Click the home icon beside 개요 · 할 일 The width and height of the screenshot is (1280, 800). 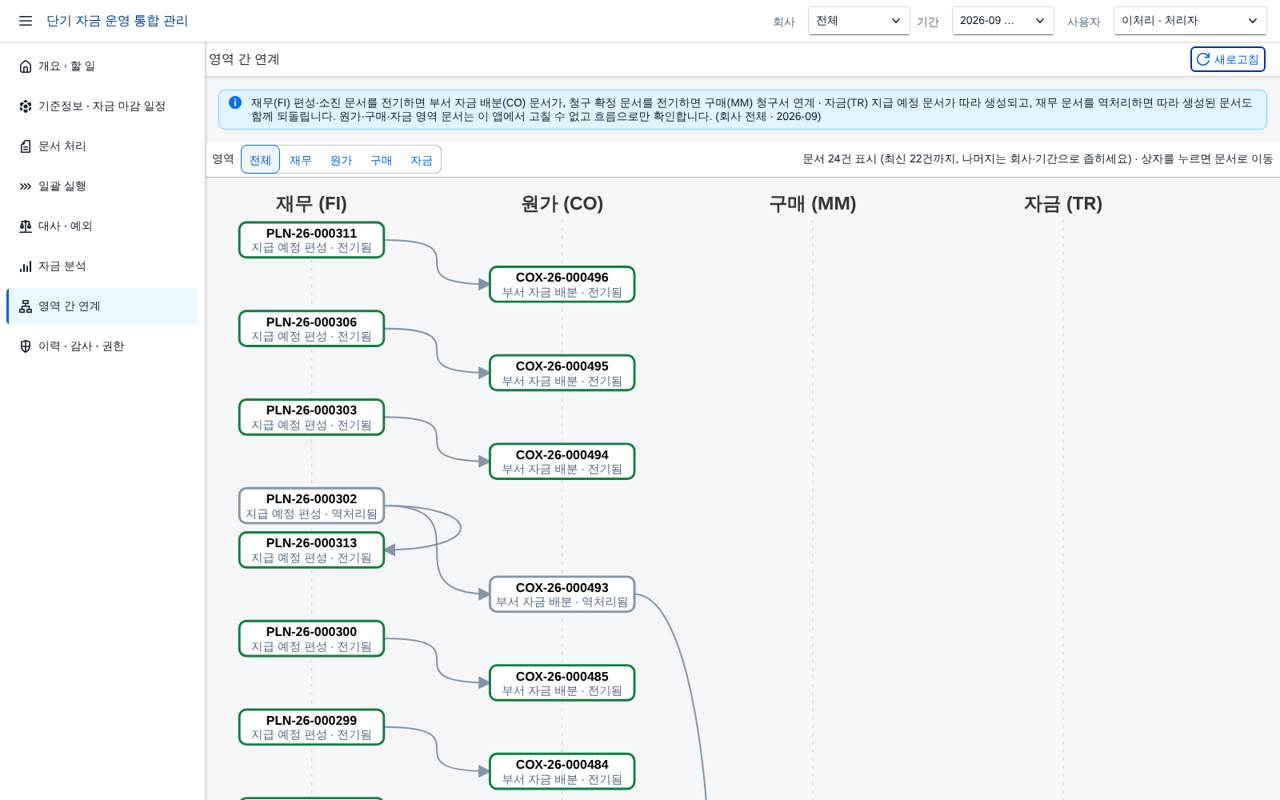point(26,66)
